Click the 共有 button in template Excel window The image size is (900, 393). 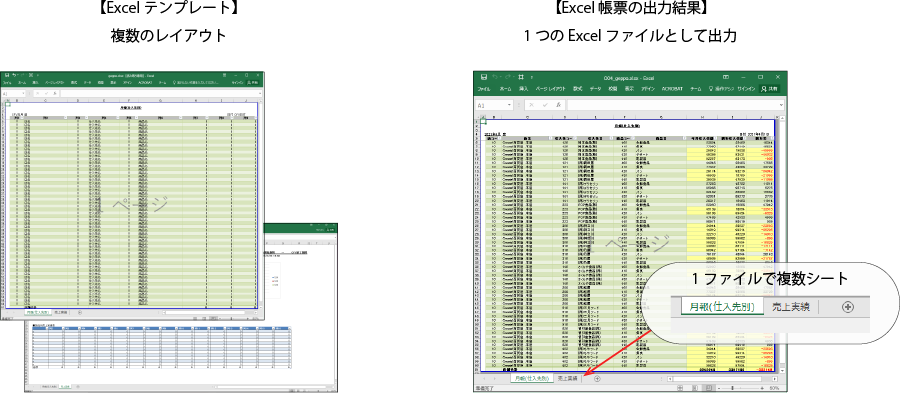point(253,83)
